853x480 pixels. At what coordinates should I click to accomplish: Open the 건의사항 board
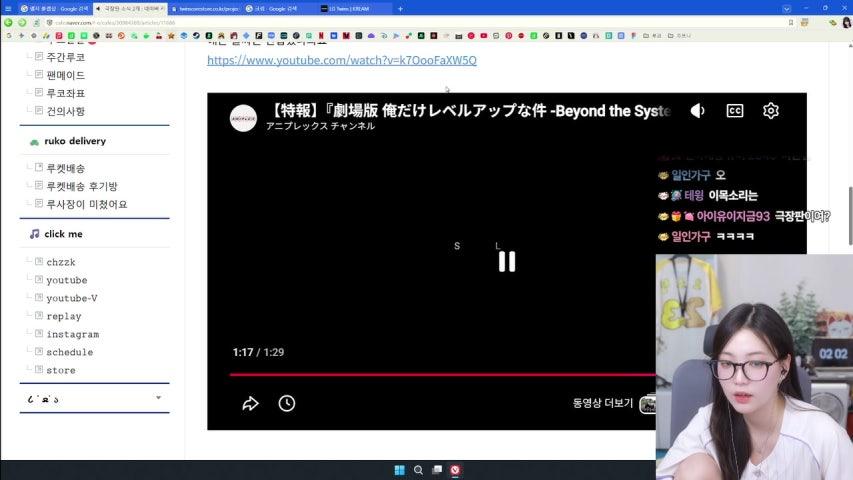coord(65,111)
